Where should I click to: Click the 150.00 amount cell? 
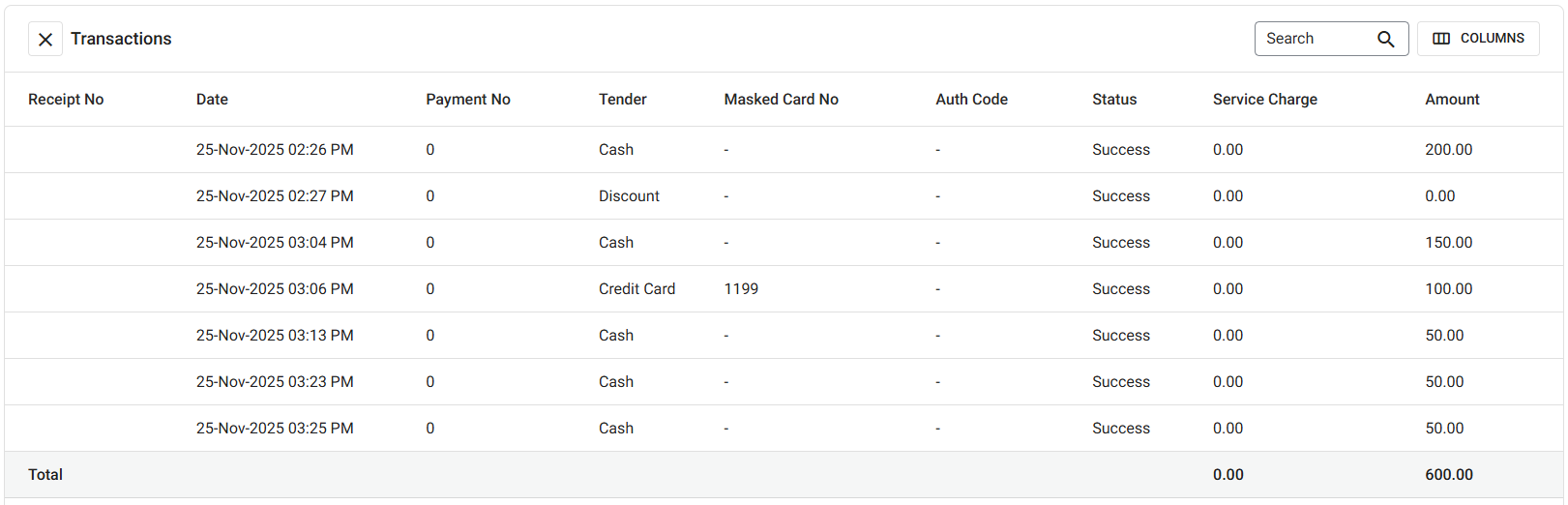click(1448, 243)
